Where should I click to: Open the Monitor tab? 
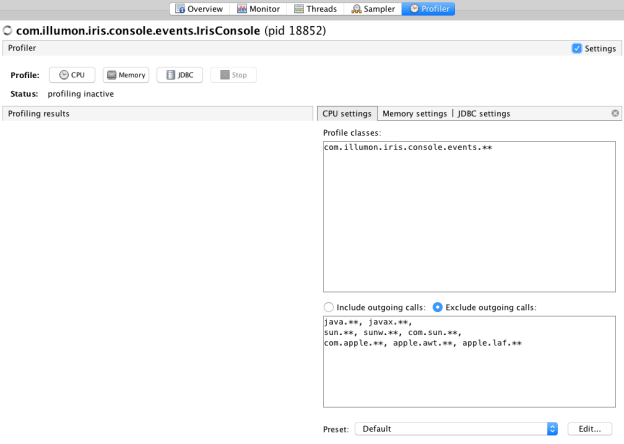[x=257, y=9]
